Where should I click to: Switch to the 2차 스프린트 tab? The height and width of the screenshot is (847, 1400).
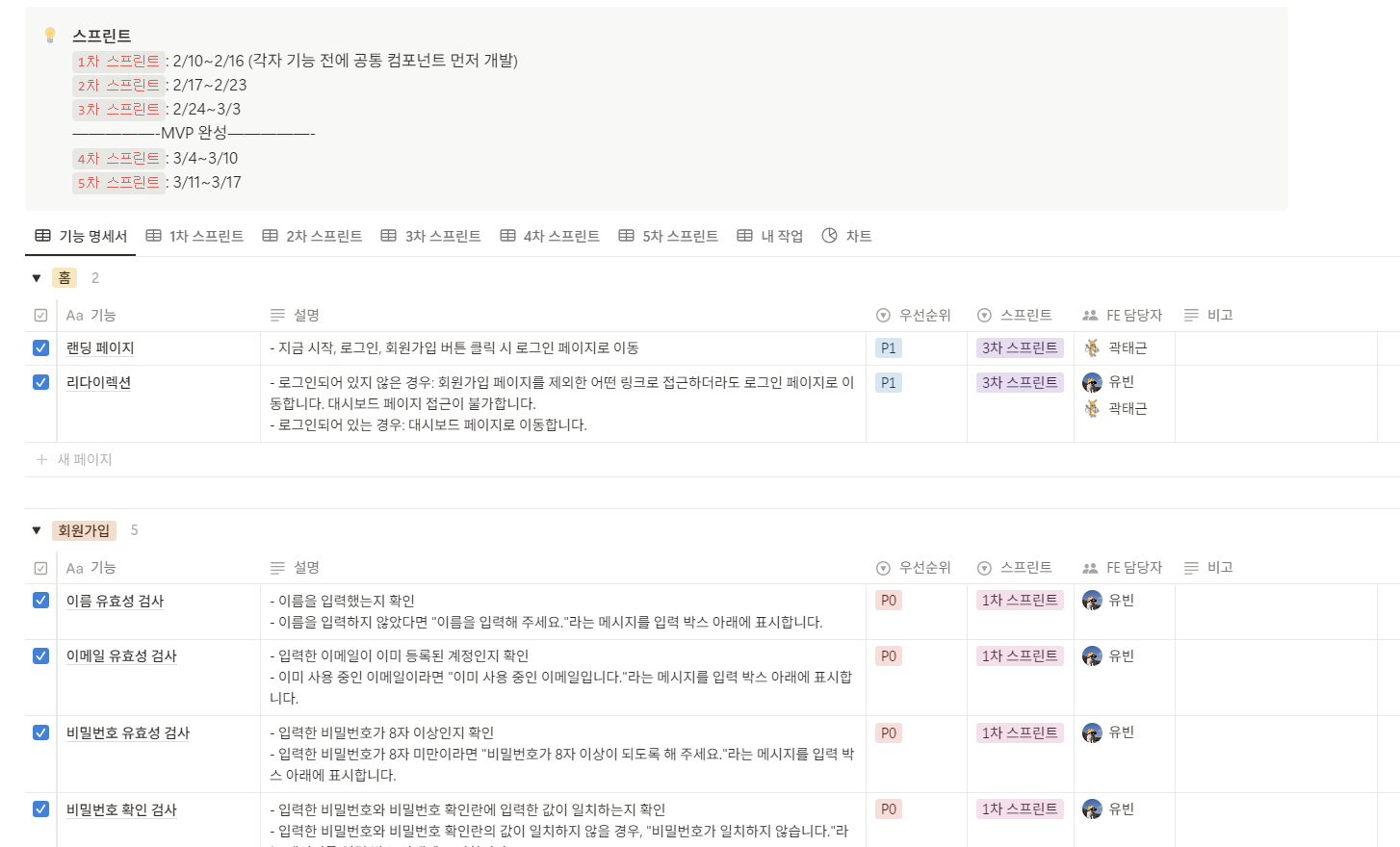click(x=313, y=236)
